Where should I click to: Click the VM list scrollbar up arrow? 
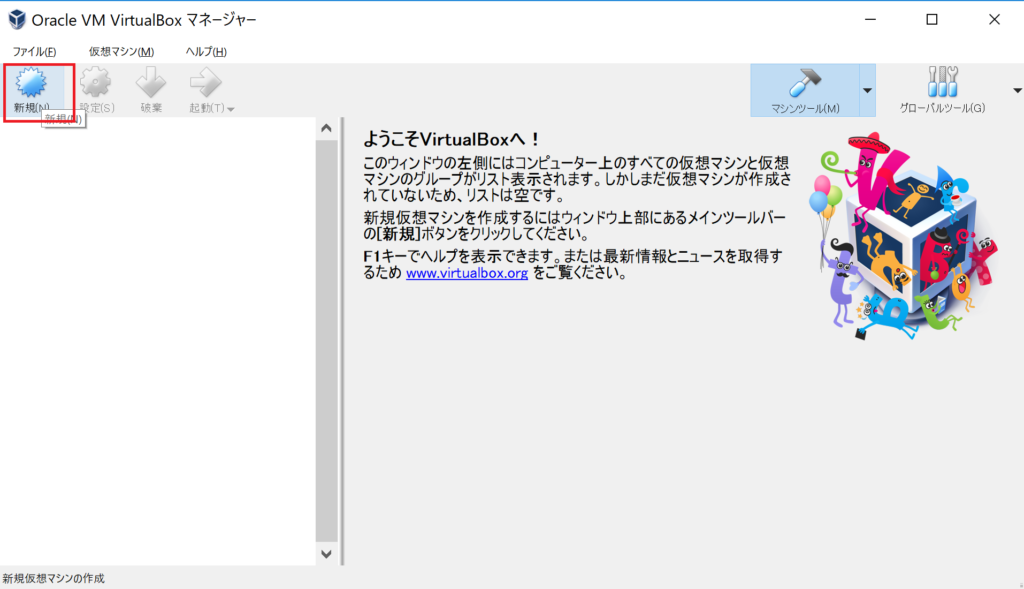pyautogui.click(x=327, y=129)
